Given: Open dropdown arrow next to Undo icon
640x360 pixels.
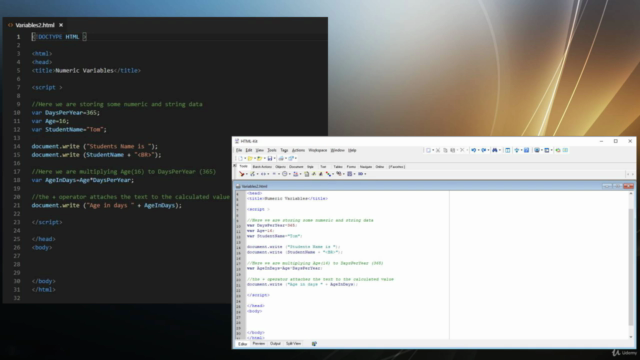Looking at the screenshot, I should click(x=478, y=150).
